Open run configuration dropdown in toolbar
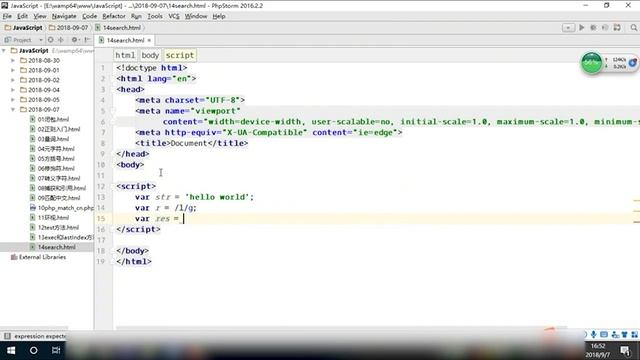 click(568, 28)
